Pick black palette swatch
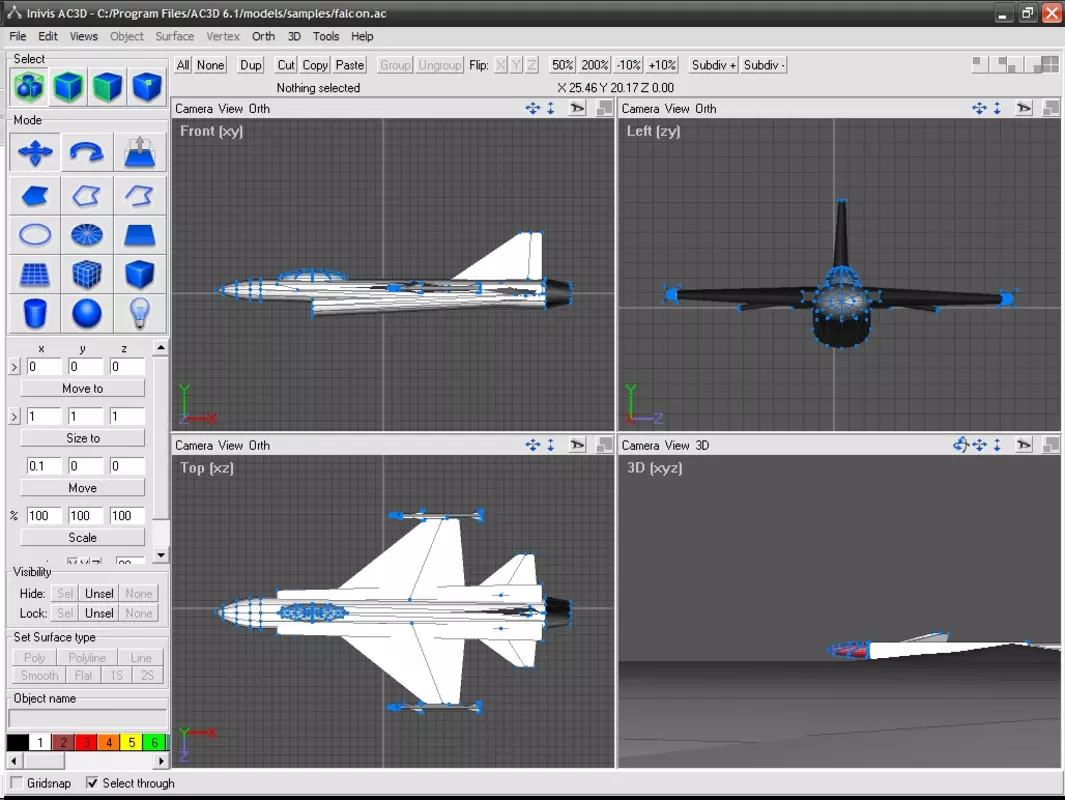The height and width of the screenshot is (800, 1065). (18, 742)
